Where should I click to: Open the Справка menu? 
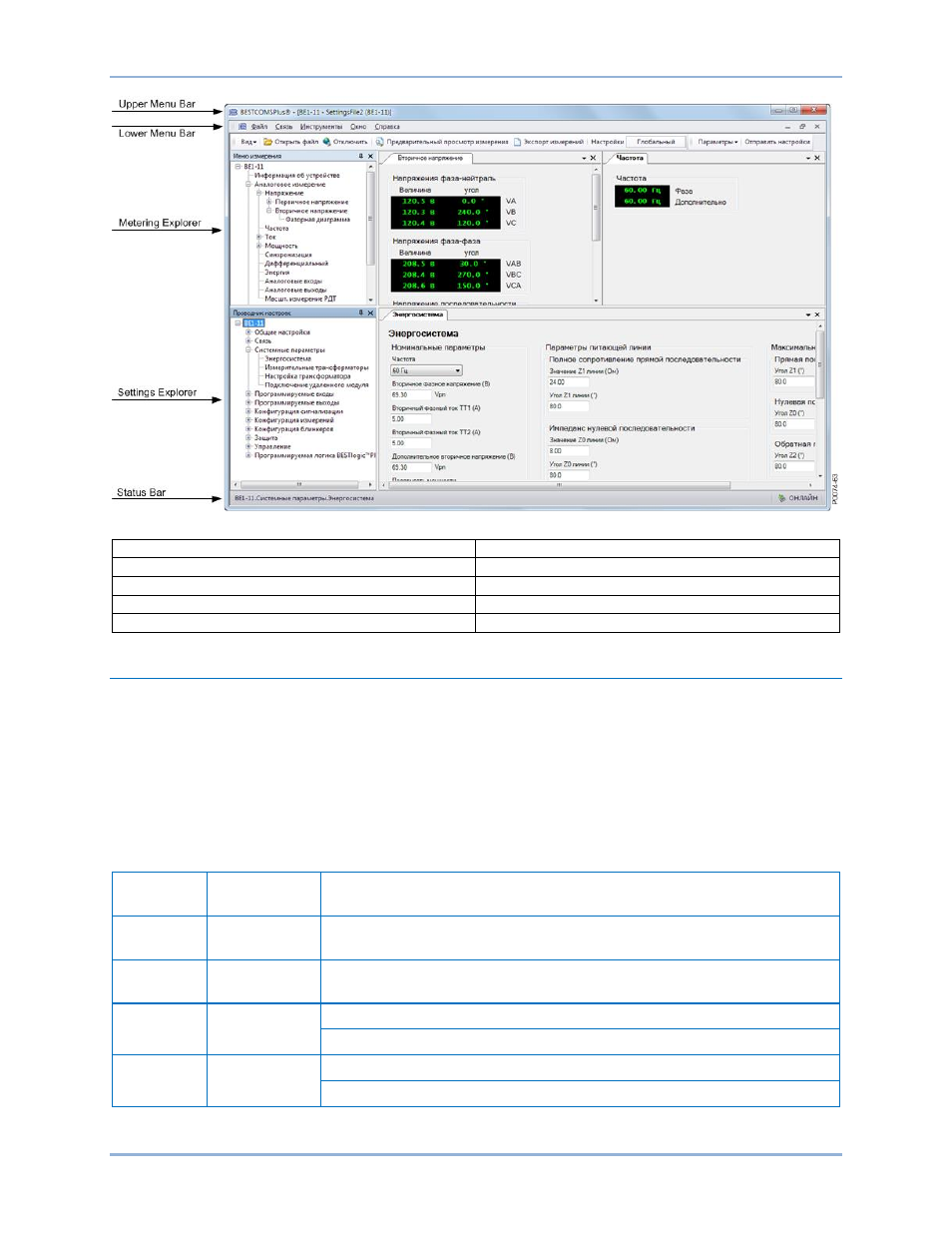[x=387, y=127]
